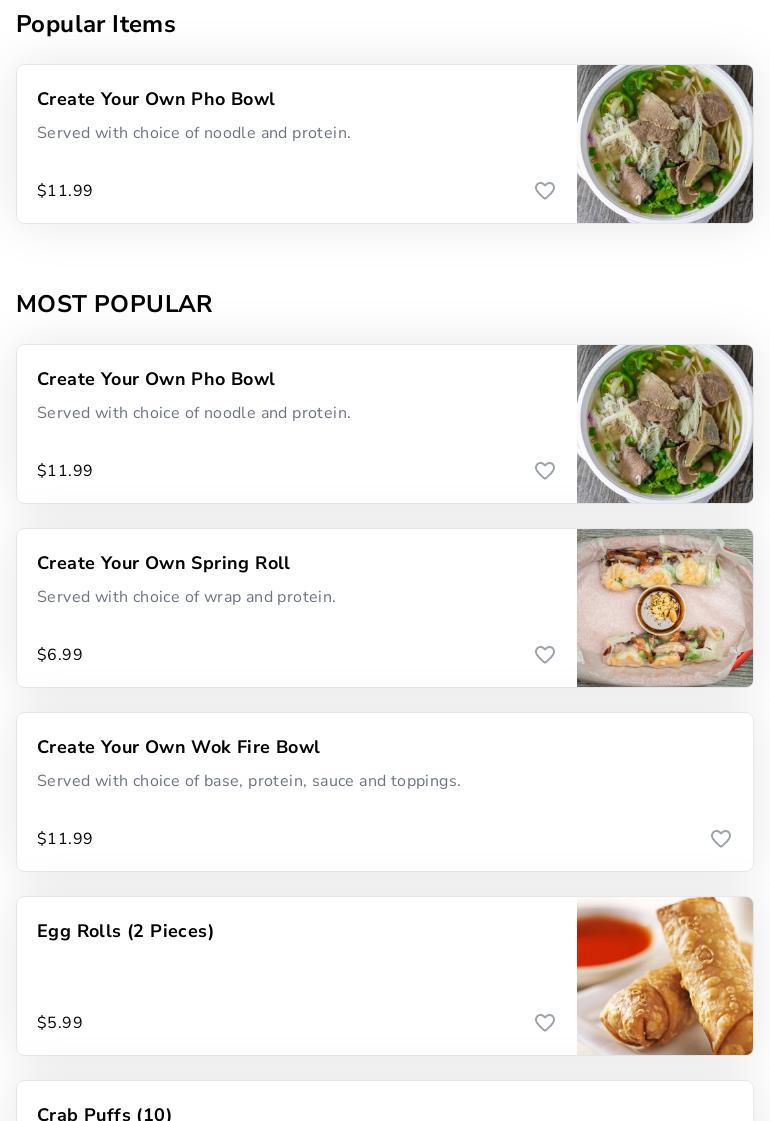View the Egg Rolls photo
This screenshot has width=770, height=1121.
(x=665, y=976)
